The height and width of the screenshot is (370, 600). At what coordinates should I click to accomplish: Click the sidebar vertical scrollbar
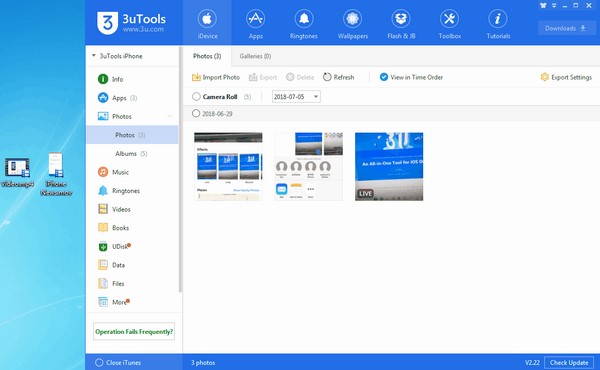(180, 170)
